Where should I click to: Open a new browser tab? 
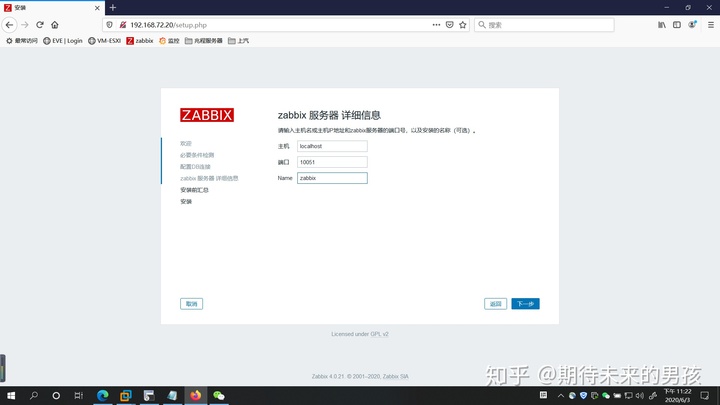113,8
